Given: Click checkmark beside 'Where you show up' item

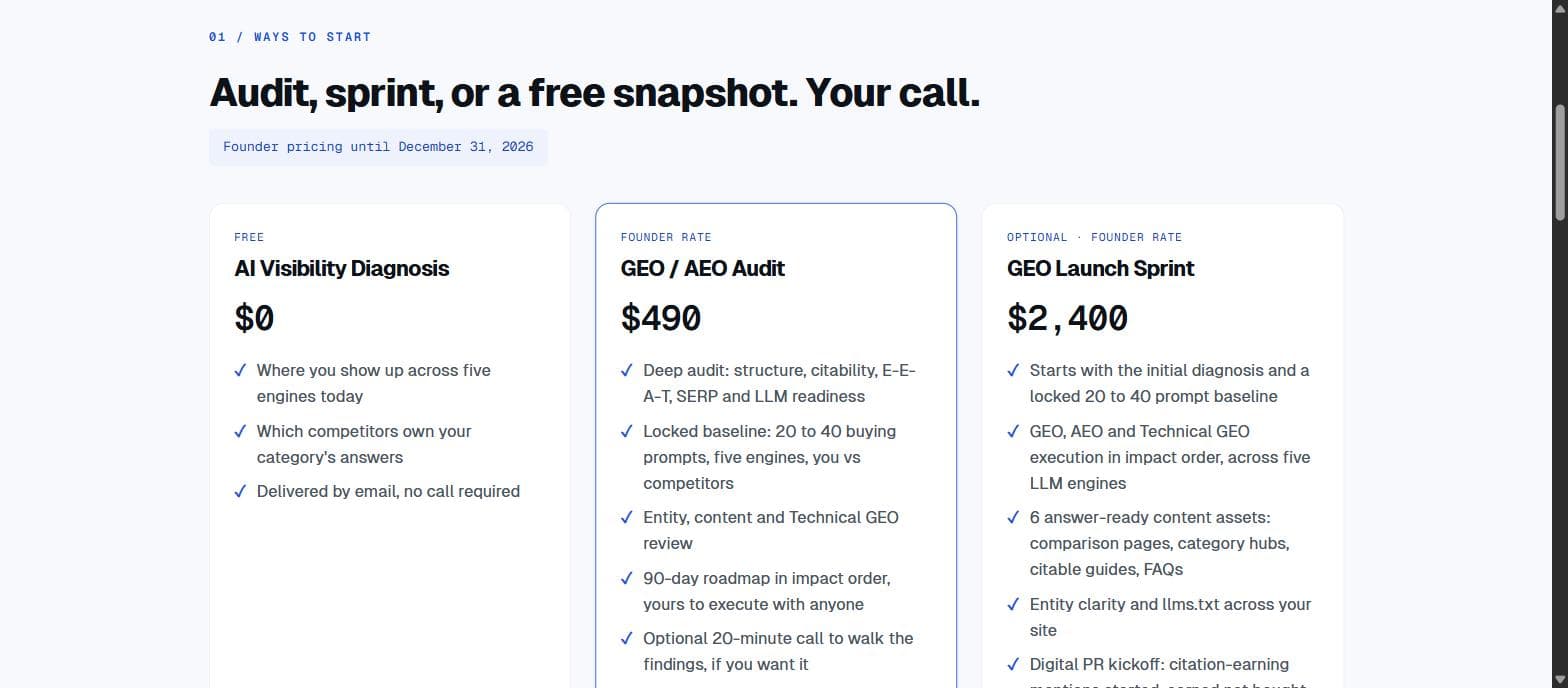Looking at the screenshot, I should click(240, 370).
